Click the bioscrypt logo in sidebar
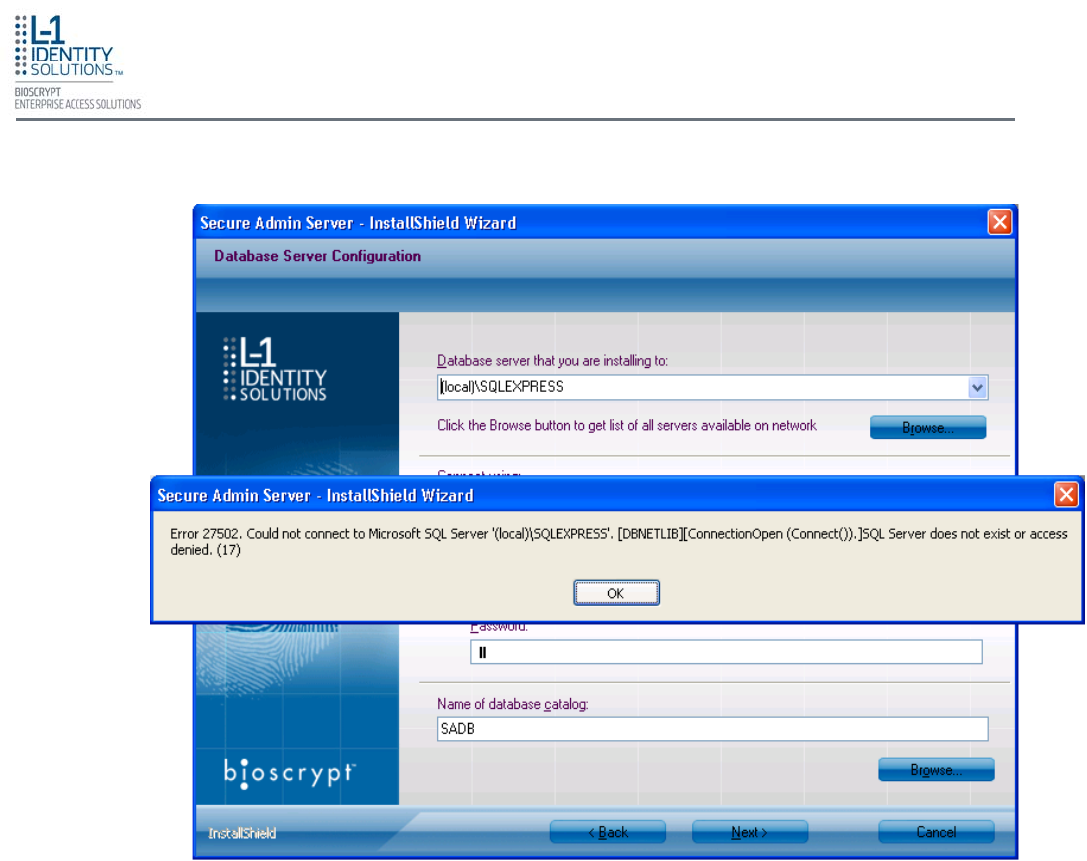1087x861 pixels. (289, 773)
